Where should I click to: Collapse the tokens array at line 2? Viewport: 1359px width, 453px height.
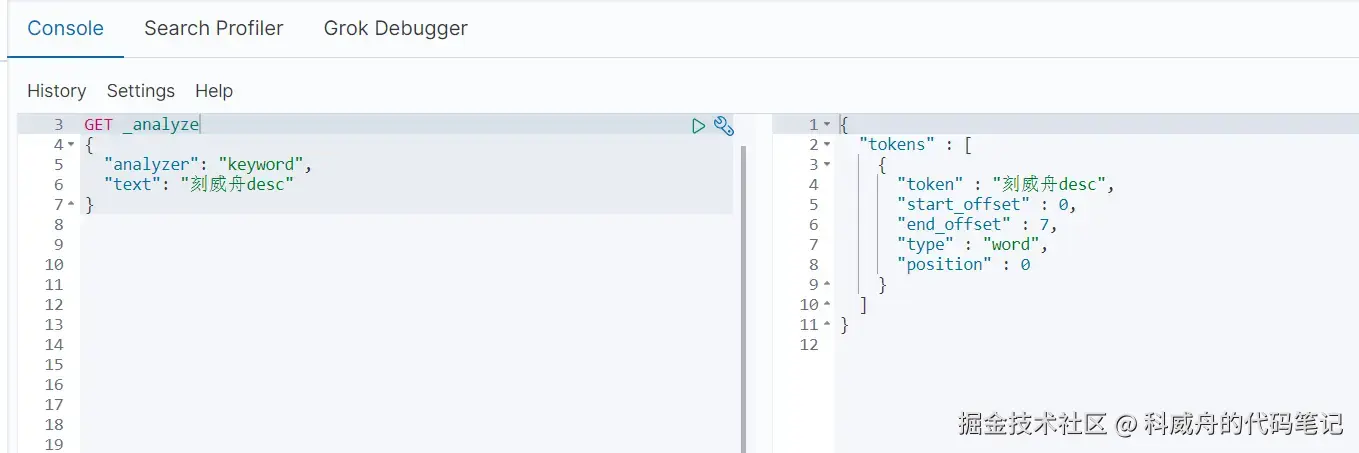(827, 145)
